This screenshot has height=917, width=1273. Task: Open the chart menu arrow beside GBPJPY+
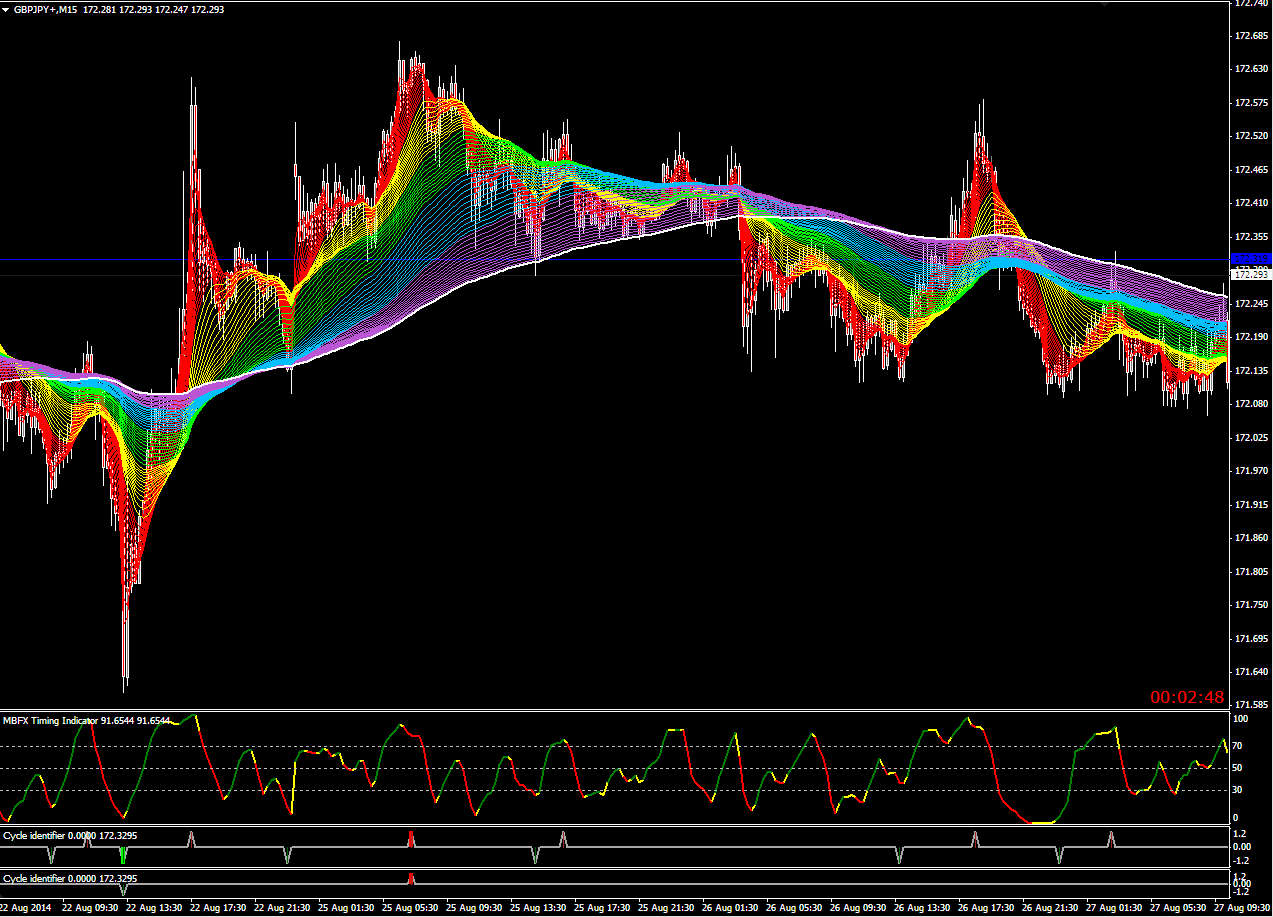tap(6, 9)
